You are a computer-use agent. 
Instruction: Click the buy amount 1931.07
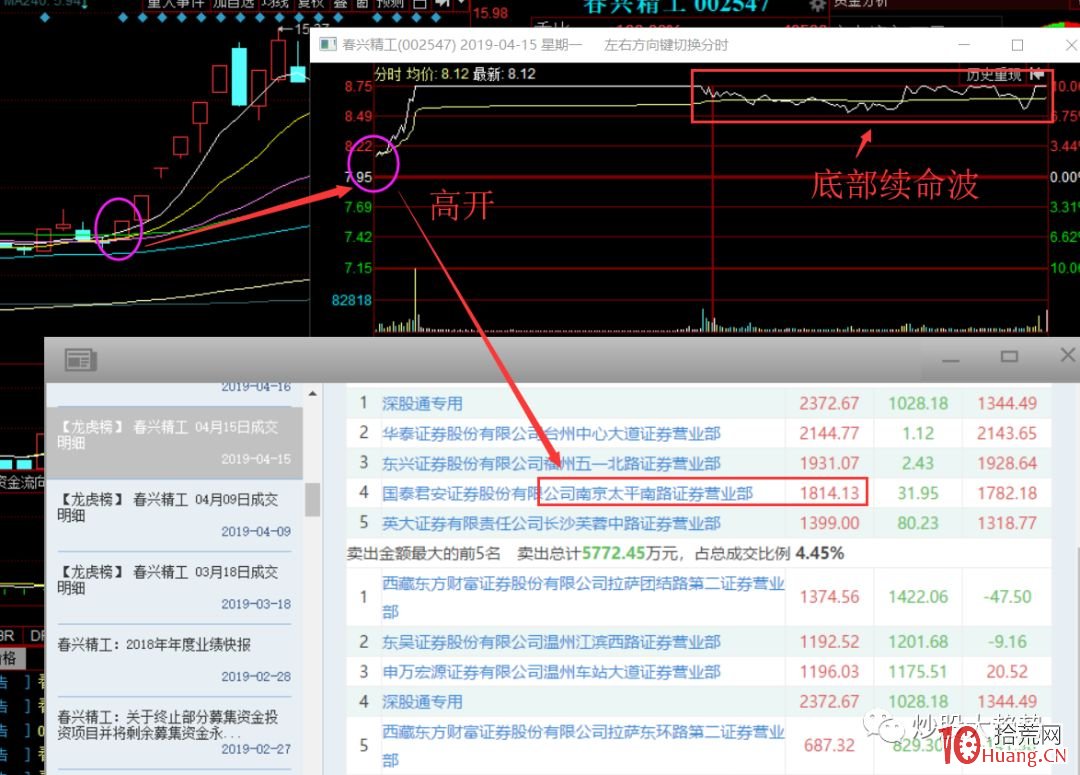coord(829,464)
